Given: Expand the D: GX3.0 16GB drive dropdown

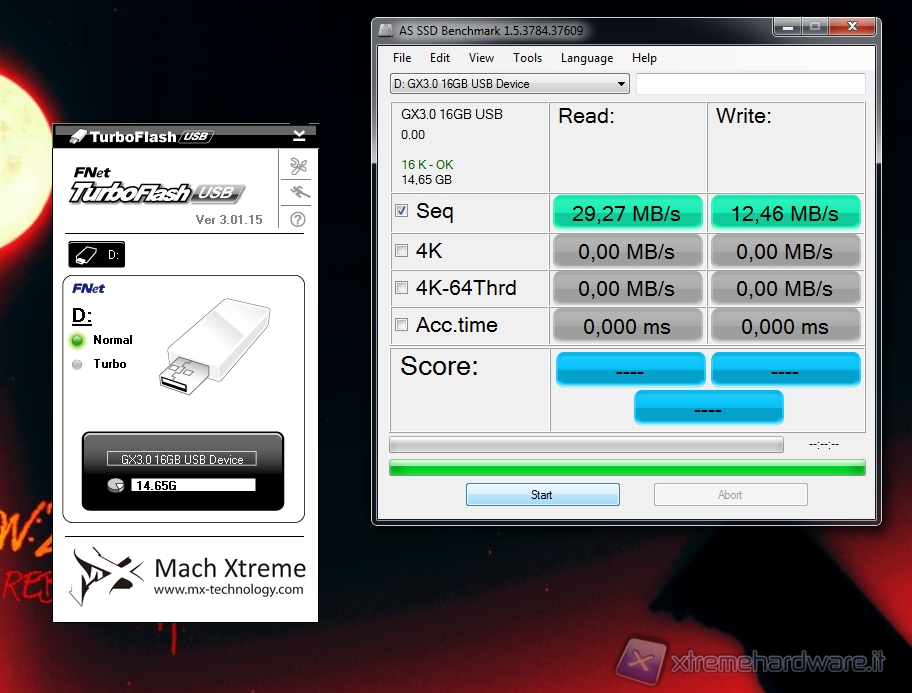Looking at the screenshot, I should pyautogui.click(x=621, y=84).
